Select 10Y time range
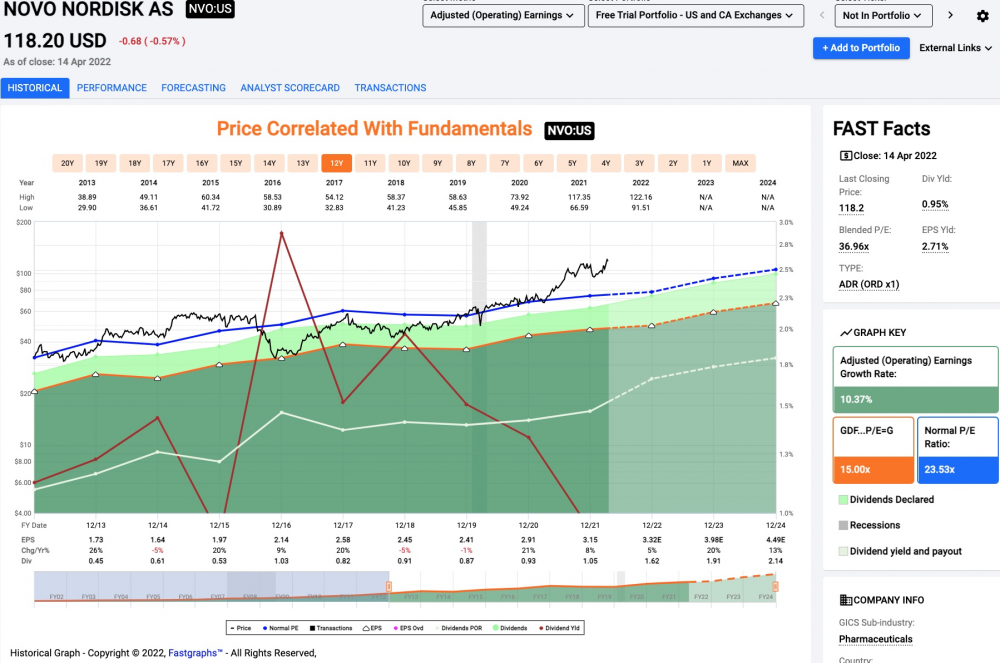Viewport: 1000px width, 663px height. (x=404, y=163)
